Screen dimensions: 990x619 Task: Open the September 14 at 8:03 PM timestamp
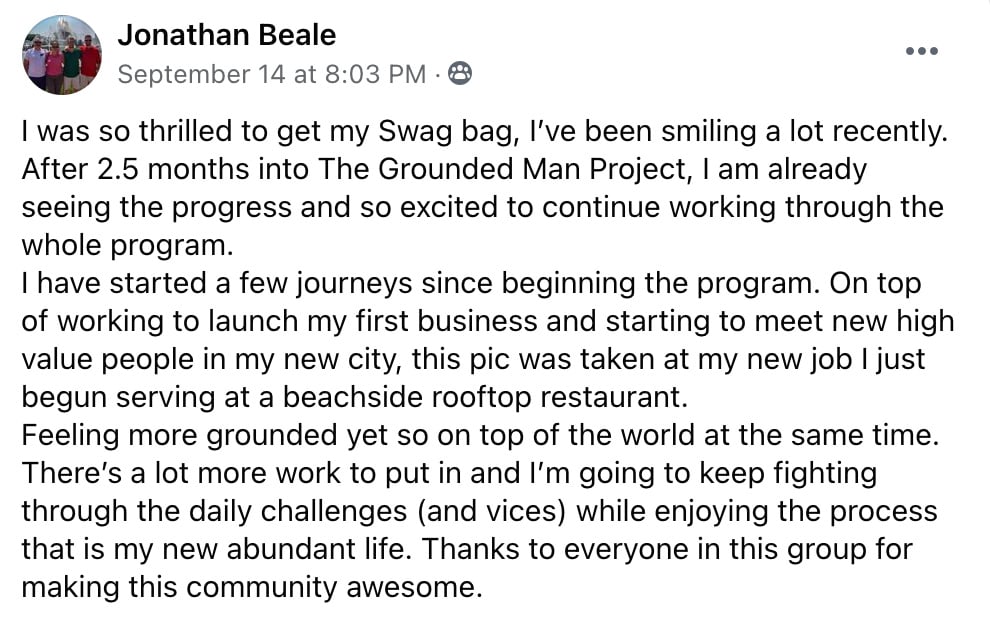click(x=272, y=75)
